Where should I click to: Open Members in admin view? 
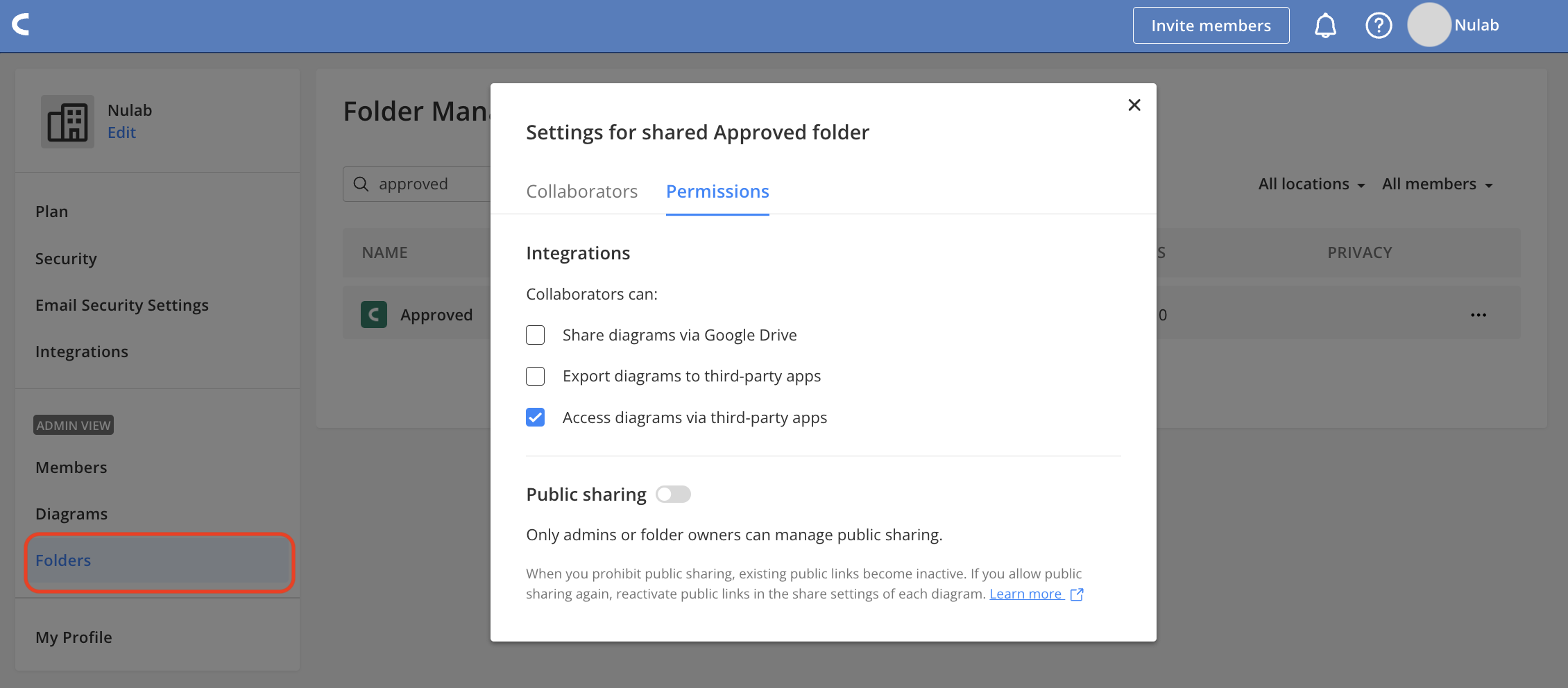click(71, 467)
